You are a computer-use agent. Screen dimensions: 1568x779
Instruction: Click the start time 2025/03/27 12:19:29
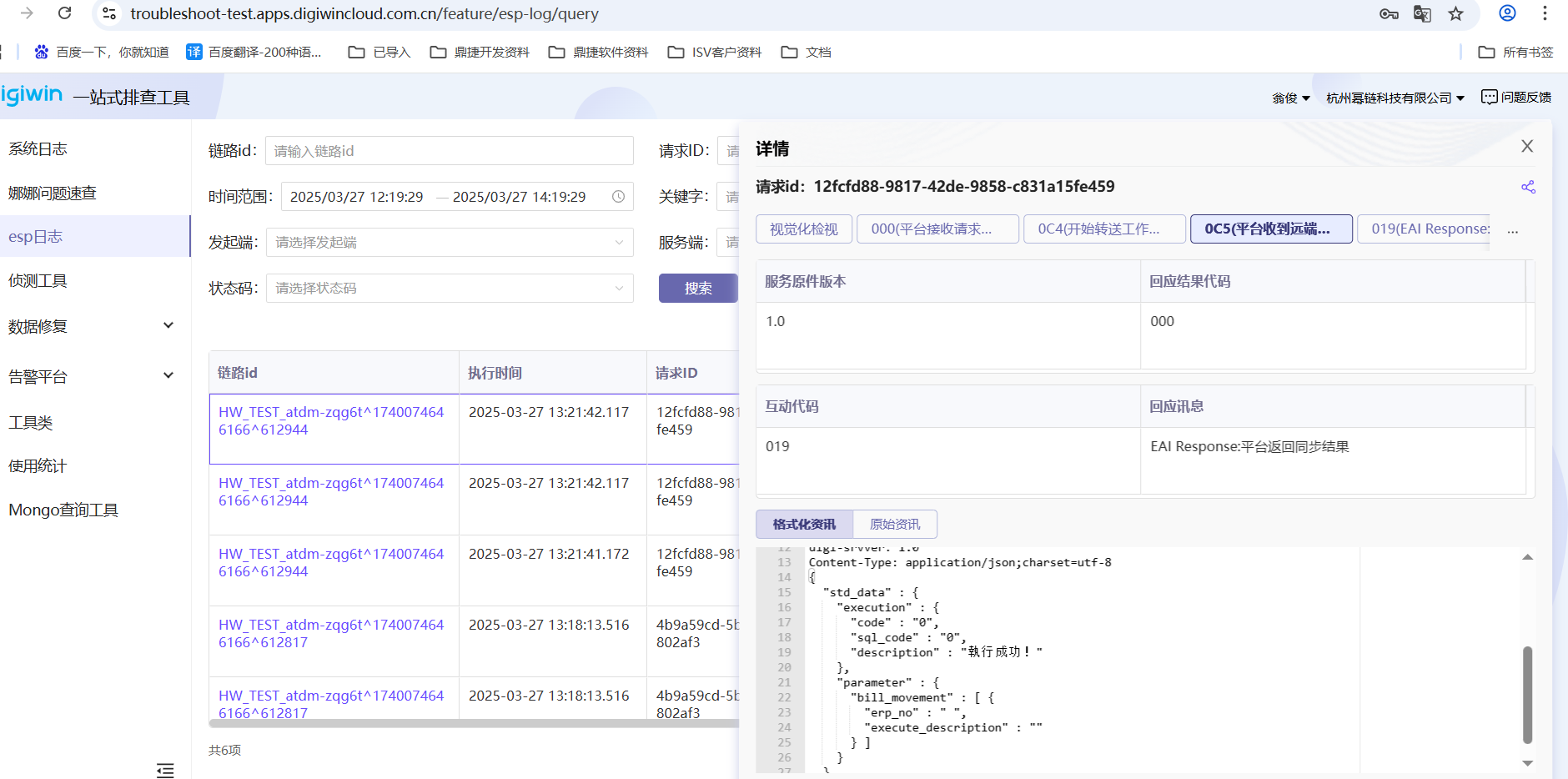click(x=356, y=197)
